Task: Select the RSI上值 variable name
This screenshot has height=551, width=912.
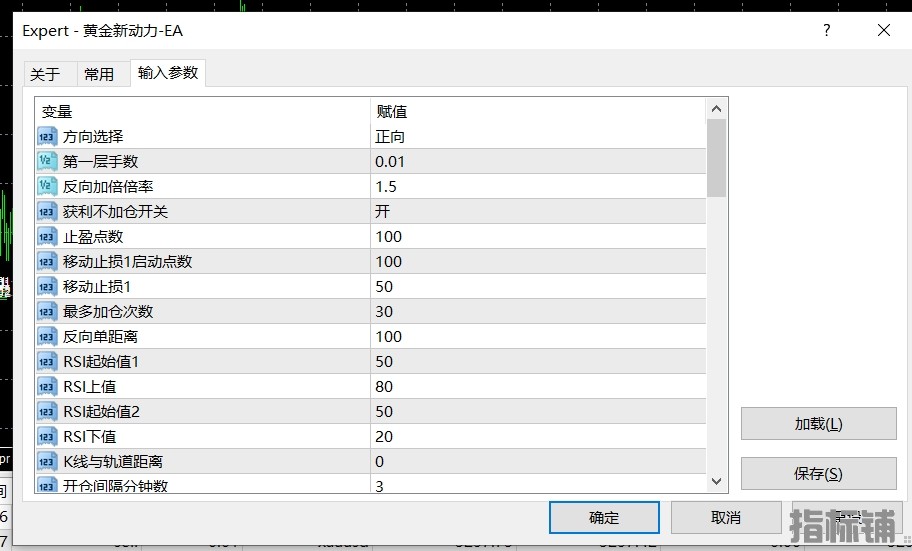Action: [x=90, y=387]
